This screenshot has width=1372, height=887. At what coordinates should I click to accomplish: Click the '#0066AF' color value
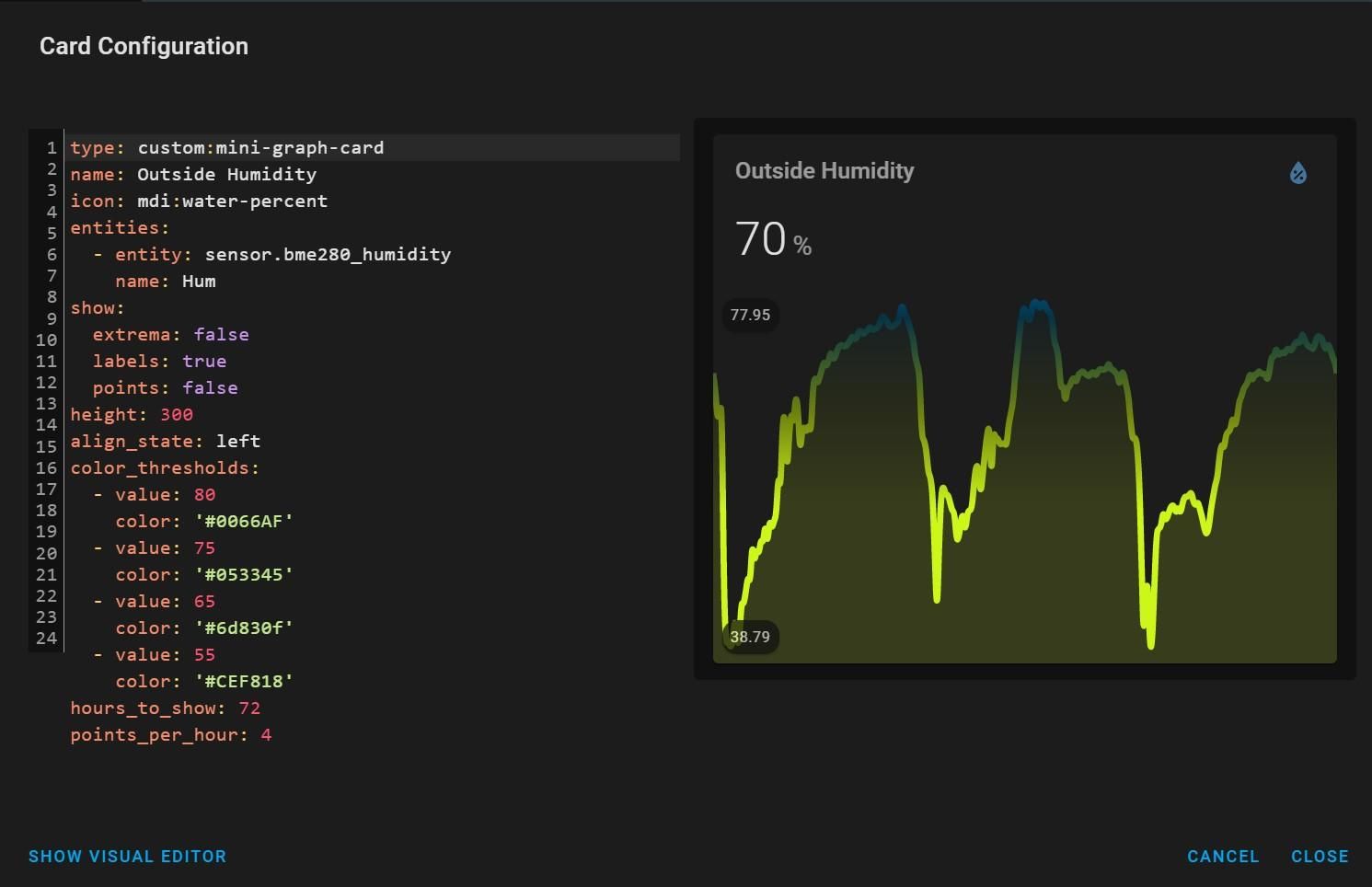(244, 521)
